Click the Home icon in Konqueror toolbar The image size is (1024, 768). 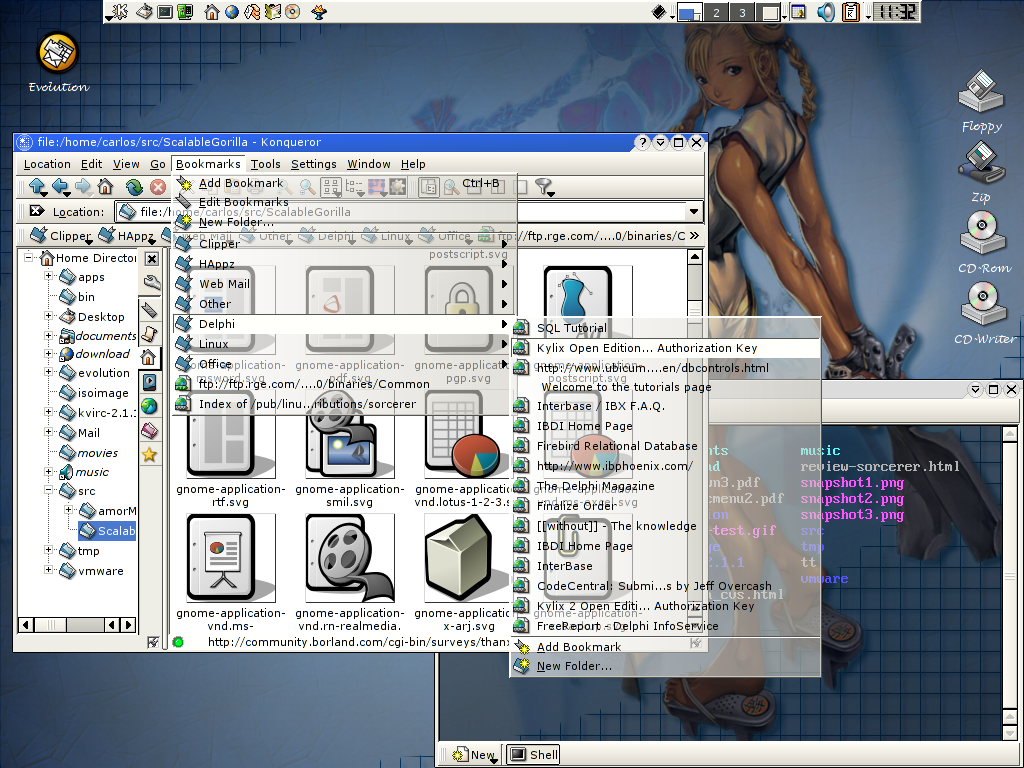click(x=105, y=187)
